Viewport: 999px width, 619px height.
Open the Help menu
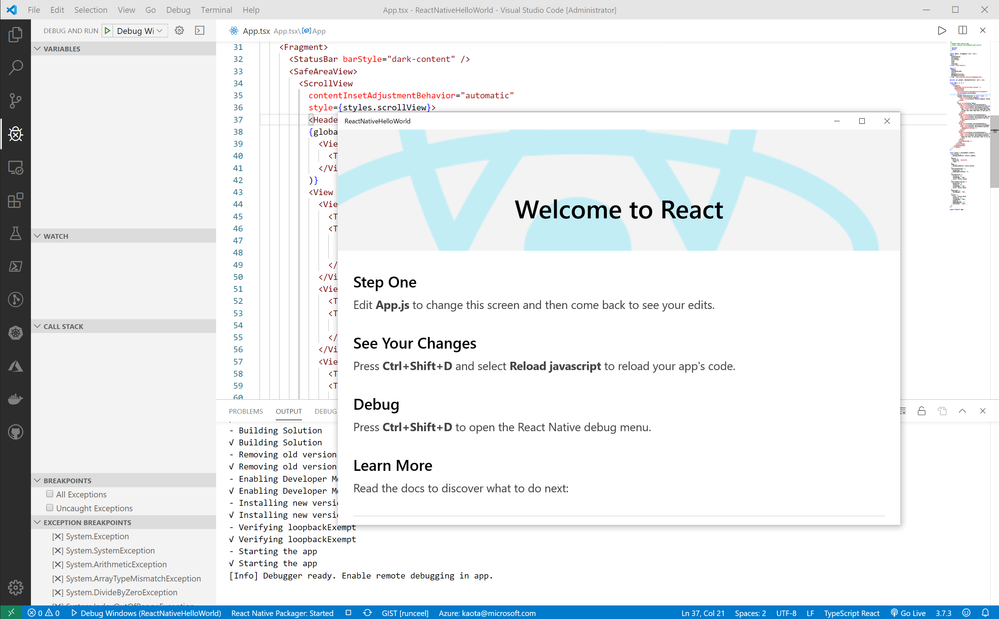click(x=251, y=10)
